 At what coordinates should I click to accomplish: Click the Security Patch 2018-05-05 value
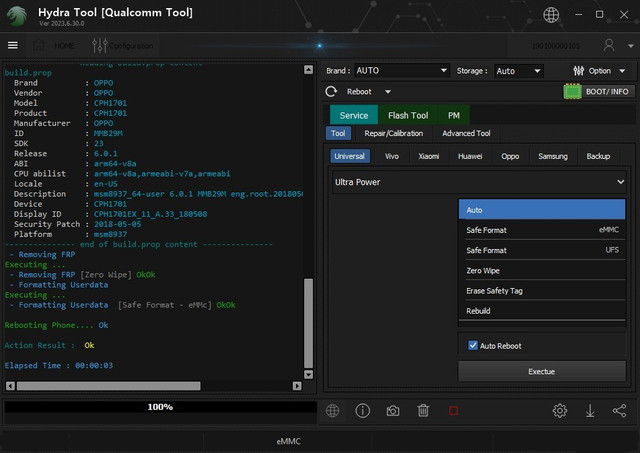pyautogui.click(x=118, y=224)
